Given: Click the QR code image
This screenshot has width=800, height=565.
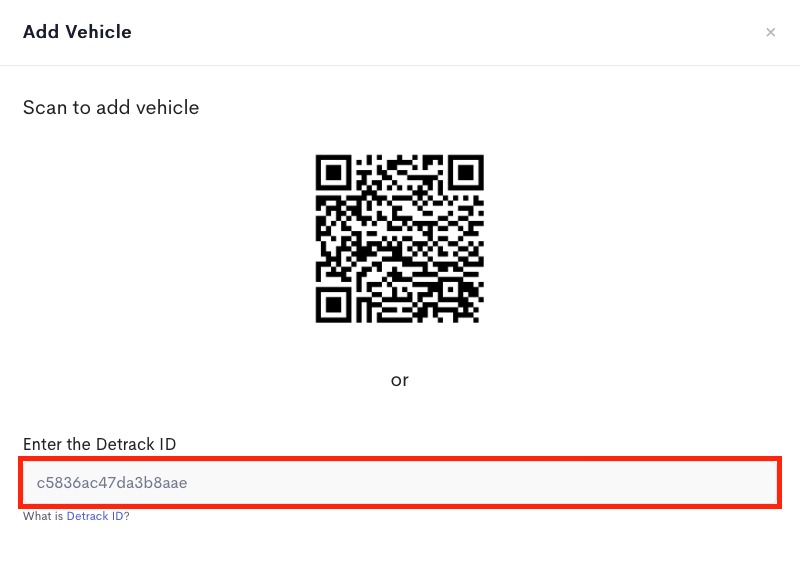Looking at the screenshot, I should pyautogui.click(x=399, y=238).
